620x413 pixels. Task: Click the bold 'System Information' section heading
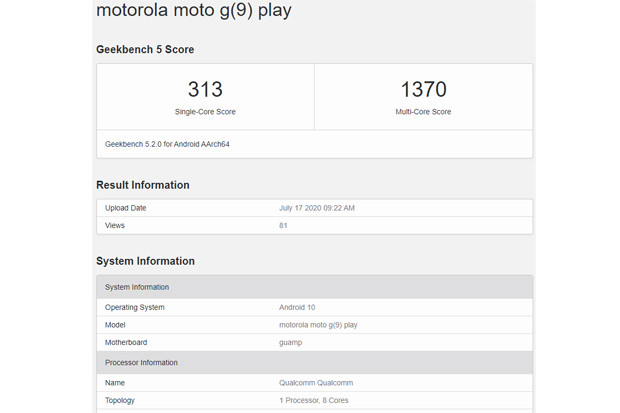tap(146, 261)
